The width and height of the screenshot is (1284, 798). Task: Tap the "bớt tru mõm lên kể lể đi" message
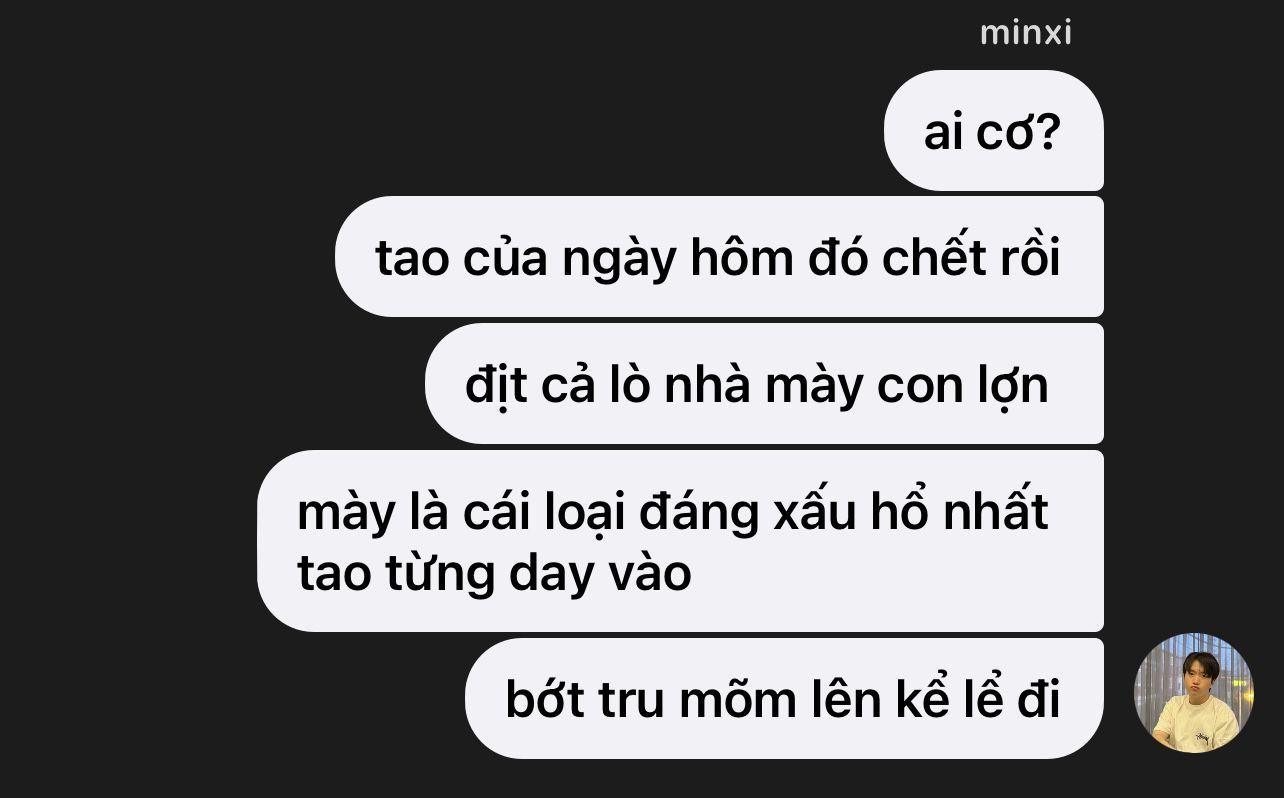784,698
